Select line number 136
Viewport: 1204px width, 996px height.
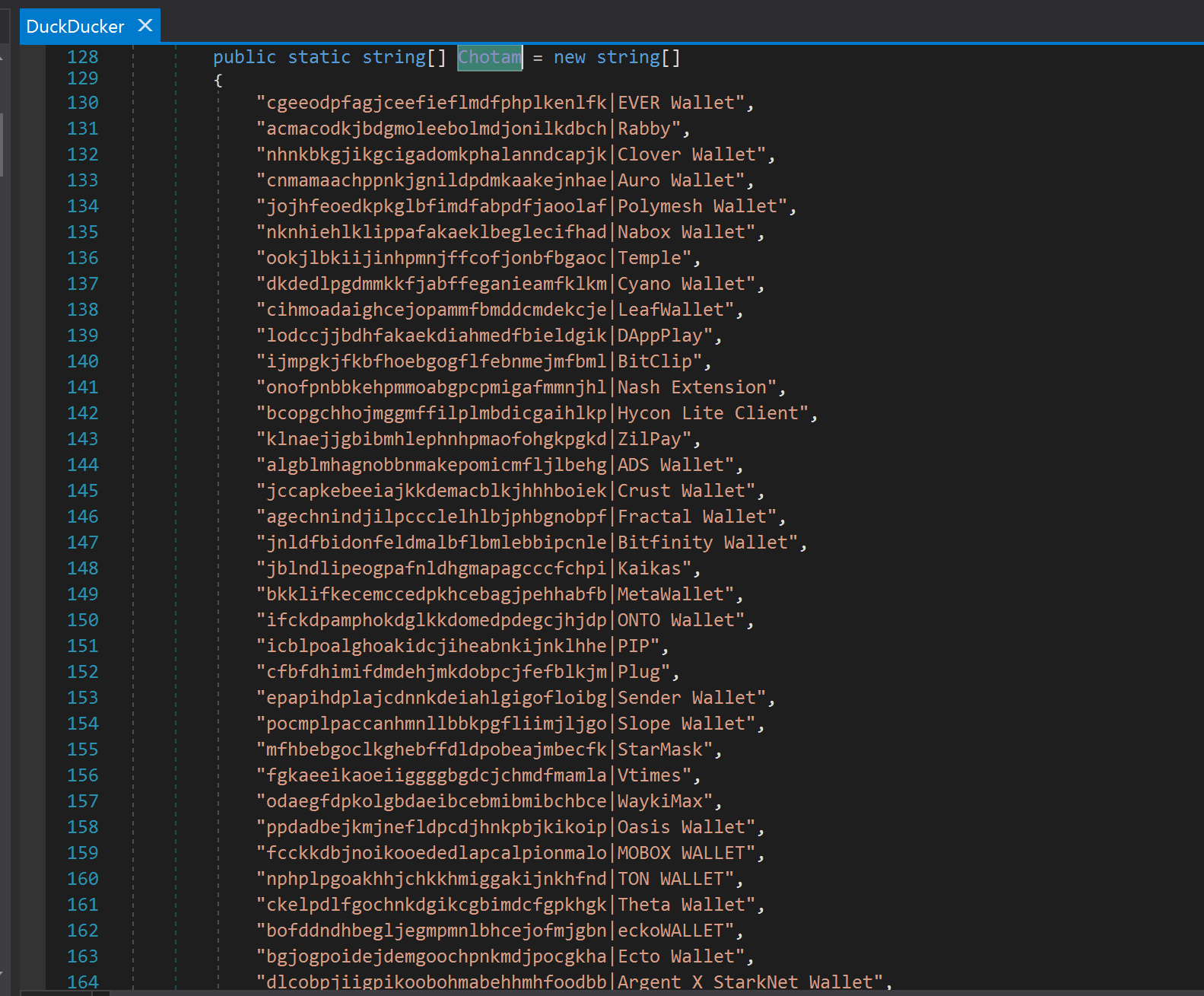[83, 258]
